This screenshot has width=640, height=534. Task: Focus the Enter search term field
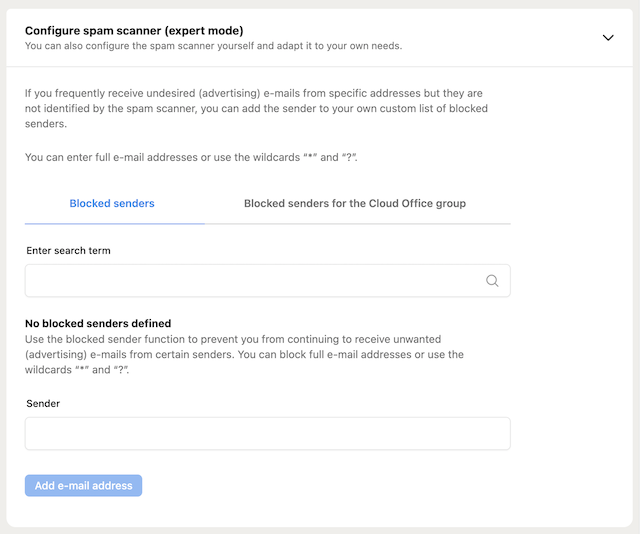pyautogui.click(x=268, y=280)
